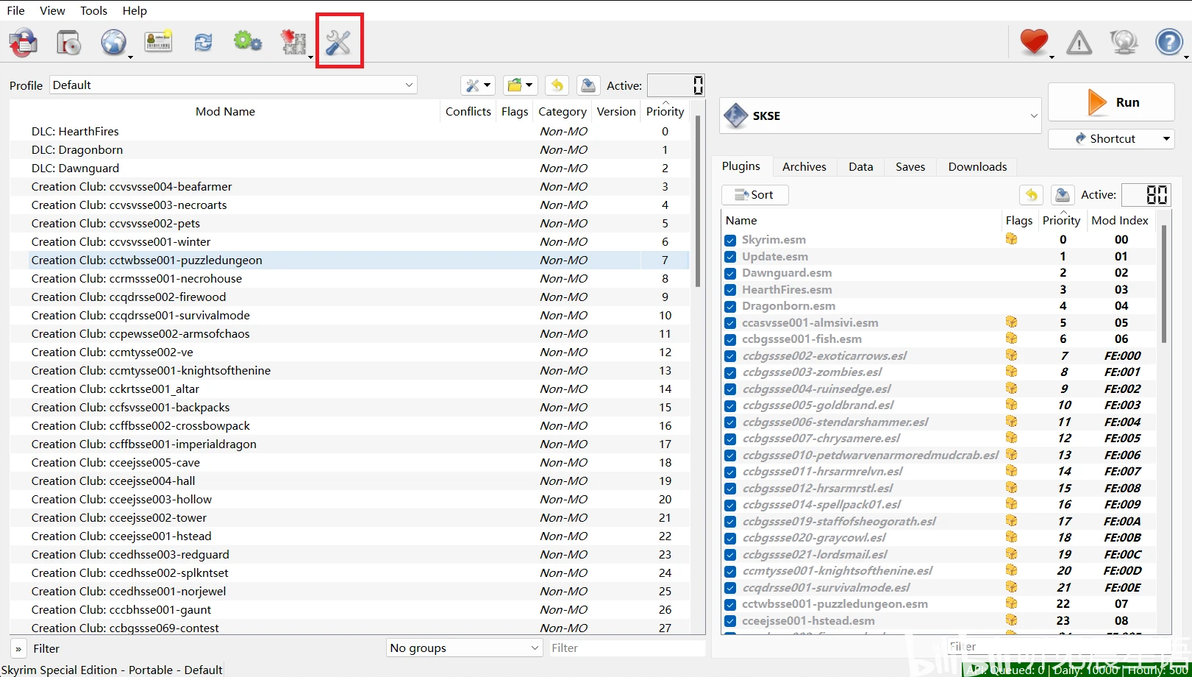Sort mods by Category column header

563,111
